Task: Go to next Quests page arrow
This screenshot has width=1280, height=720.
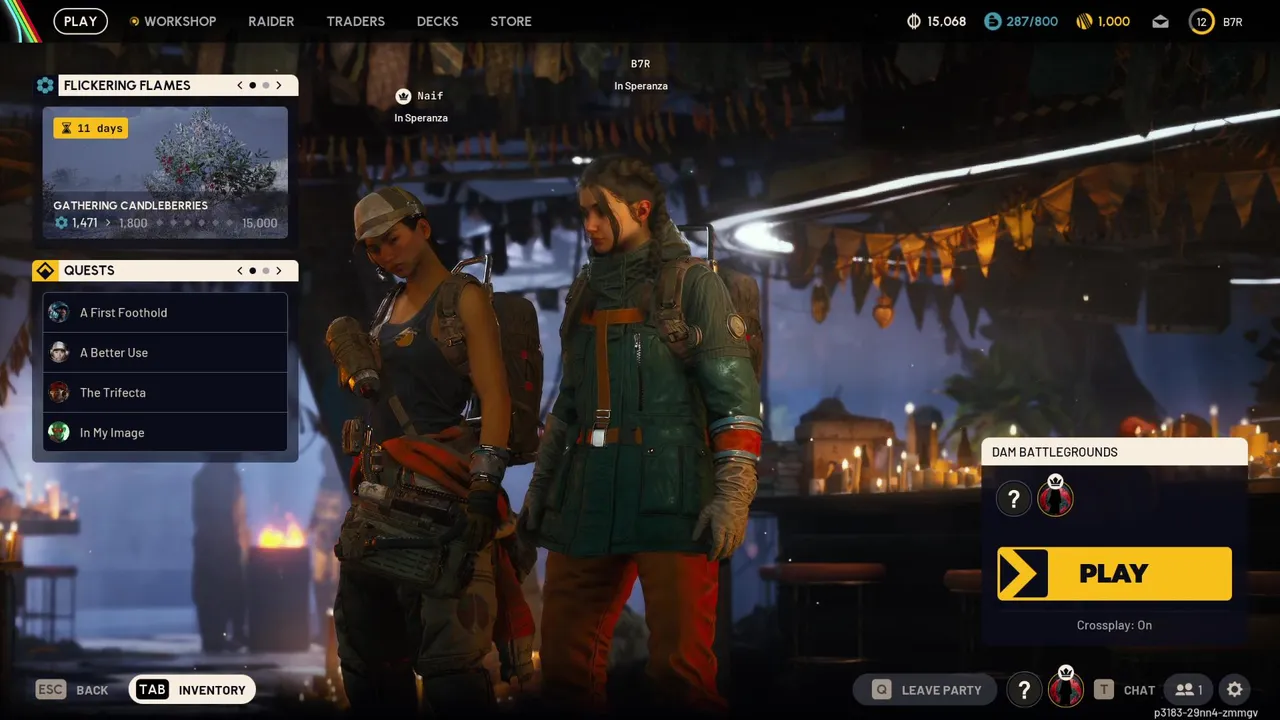Action: [279, 270]
